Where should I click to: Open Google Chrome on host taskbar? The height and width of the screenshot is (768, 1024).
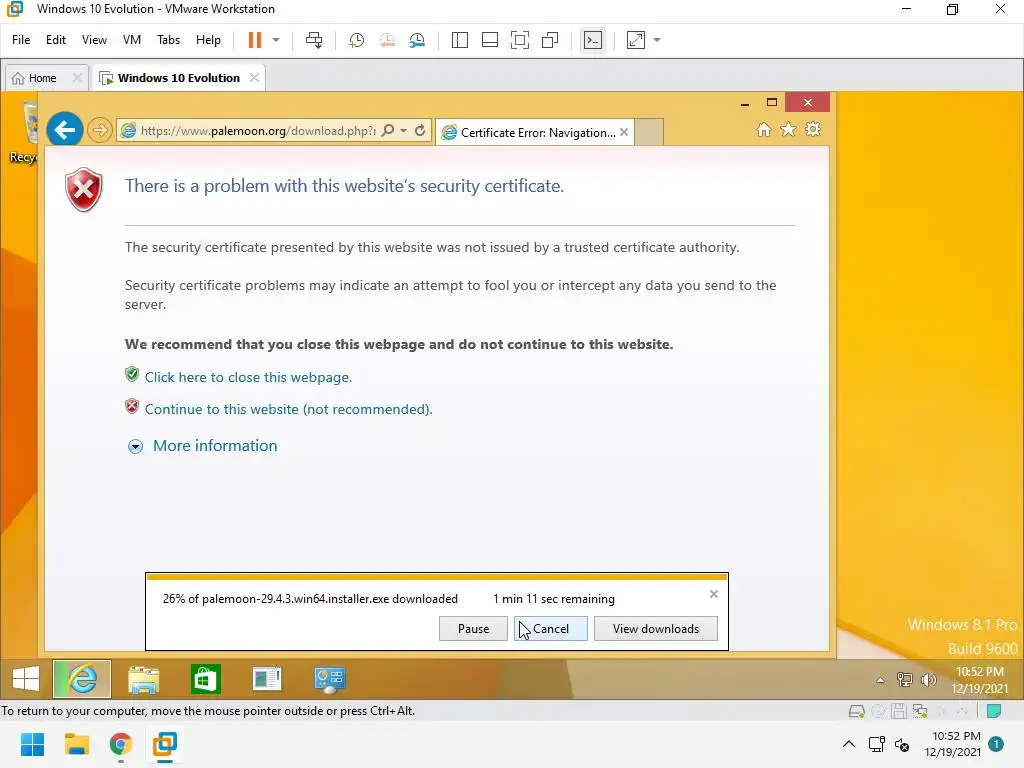pyautogui.click(x=121, y=744)
